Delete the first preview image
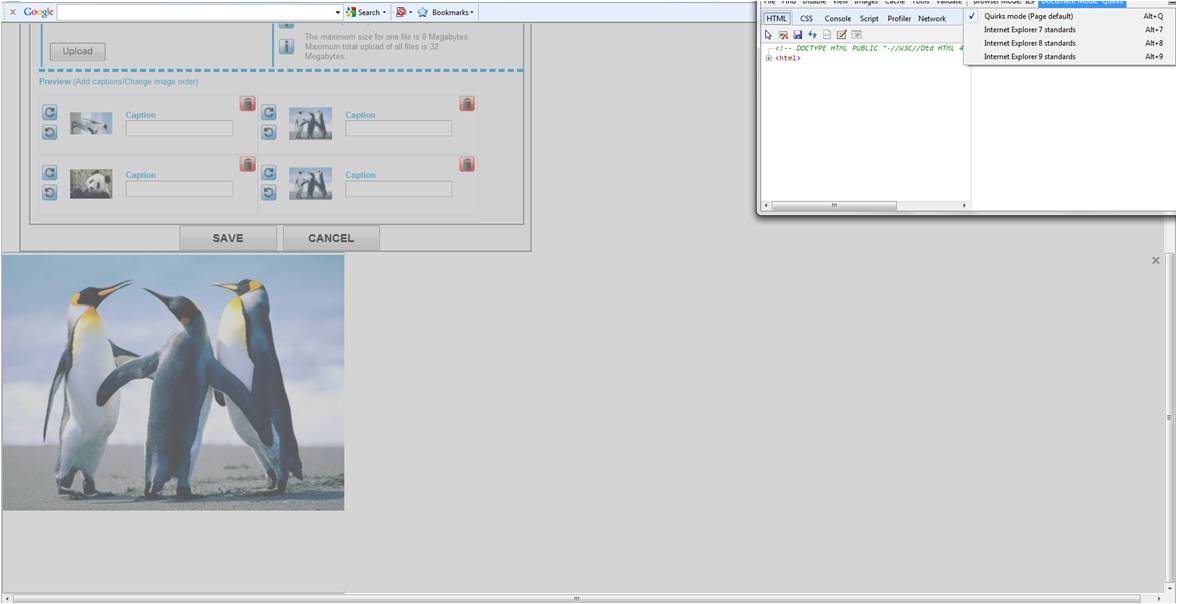Screen dimensions: 1177x604 pos(248,104)
